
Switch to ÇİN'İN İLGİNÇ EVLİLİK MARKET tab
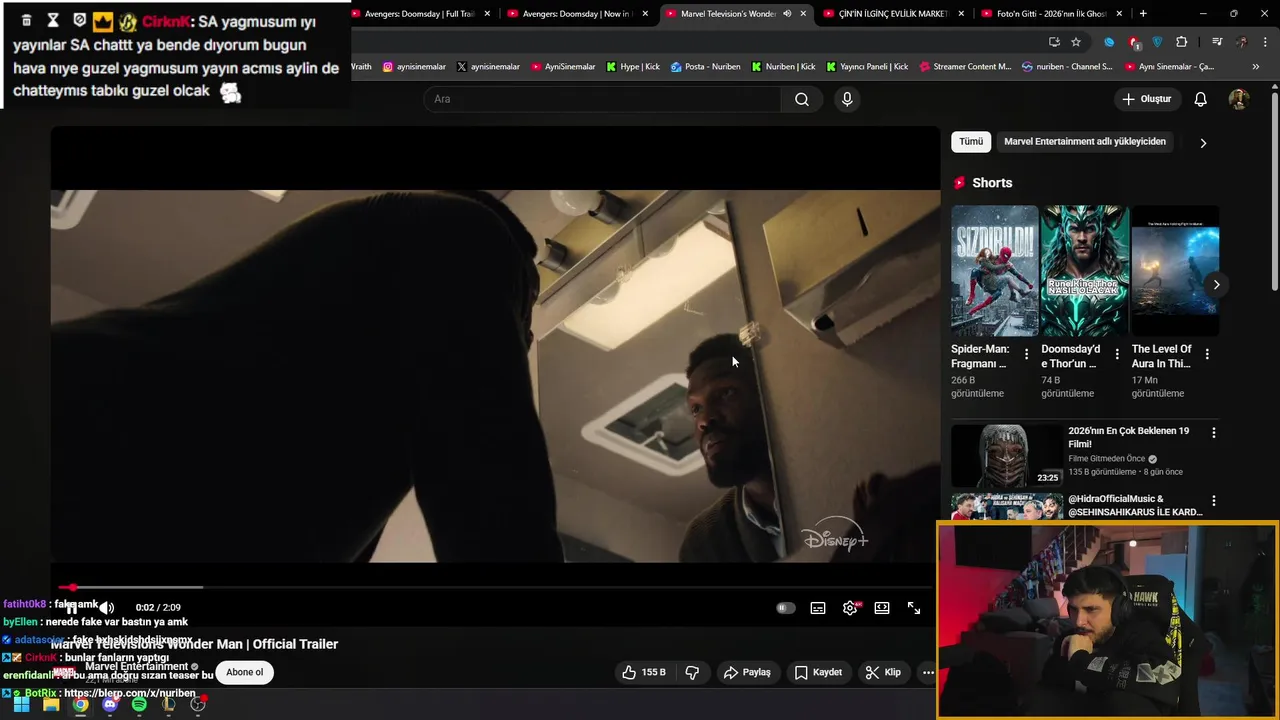coord(893,14)
